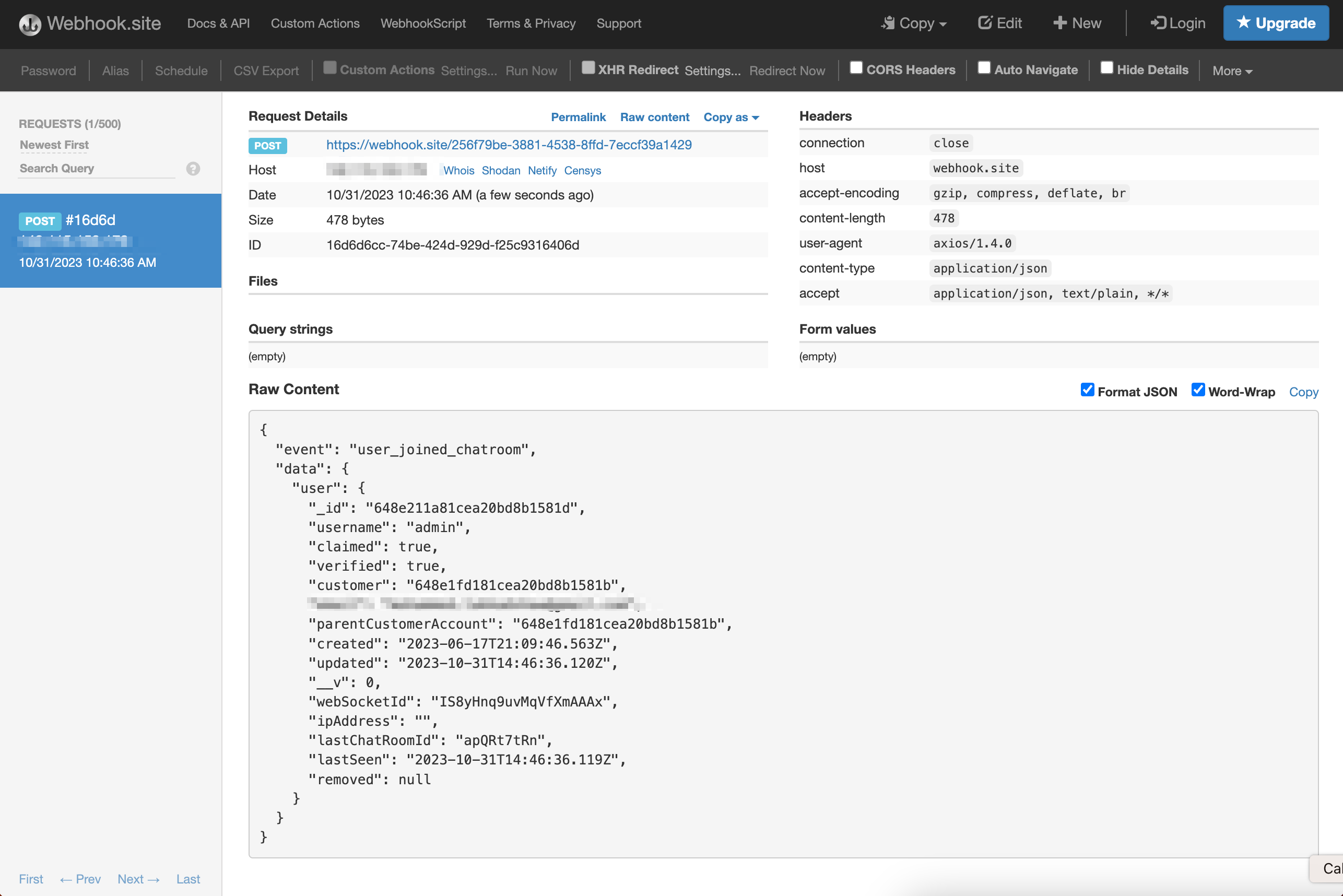
Task: Click the REQUESTS (1/500) heading
Action: 70,124
